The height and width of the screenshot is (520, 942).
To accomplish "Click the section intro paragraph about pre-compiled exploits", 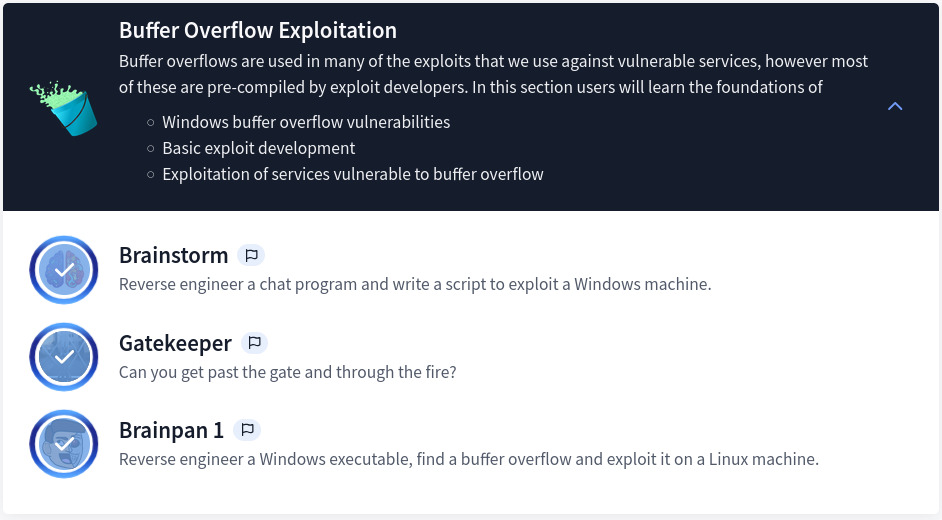I will 493,74.
